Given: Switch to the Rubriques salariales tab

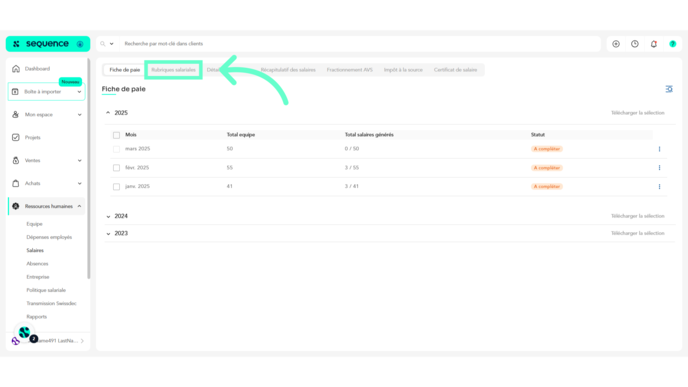Looking at the screenshot, I should (173, 70).
